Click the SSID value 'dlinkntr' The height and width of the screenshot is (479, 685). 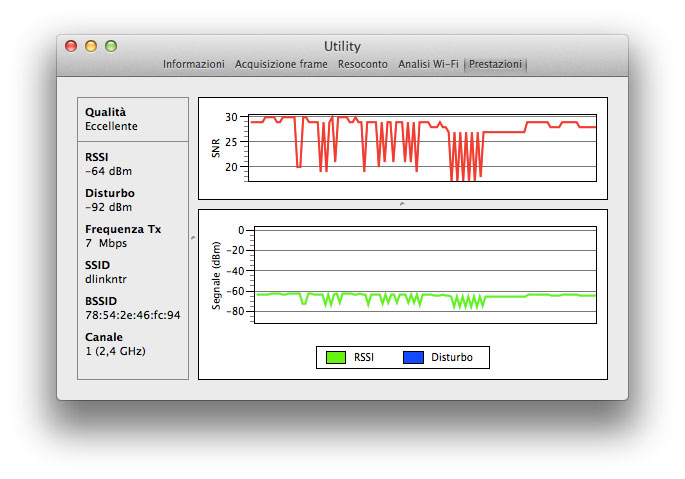pos(106,279)
